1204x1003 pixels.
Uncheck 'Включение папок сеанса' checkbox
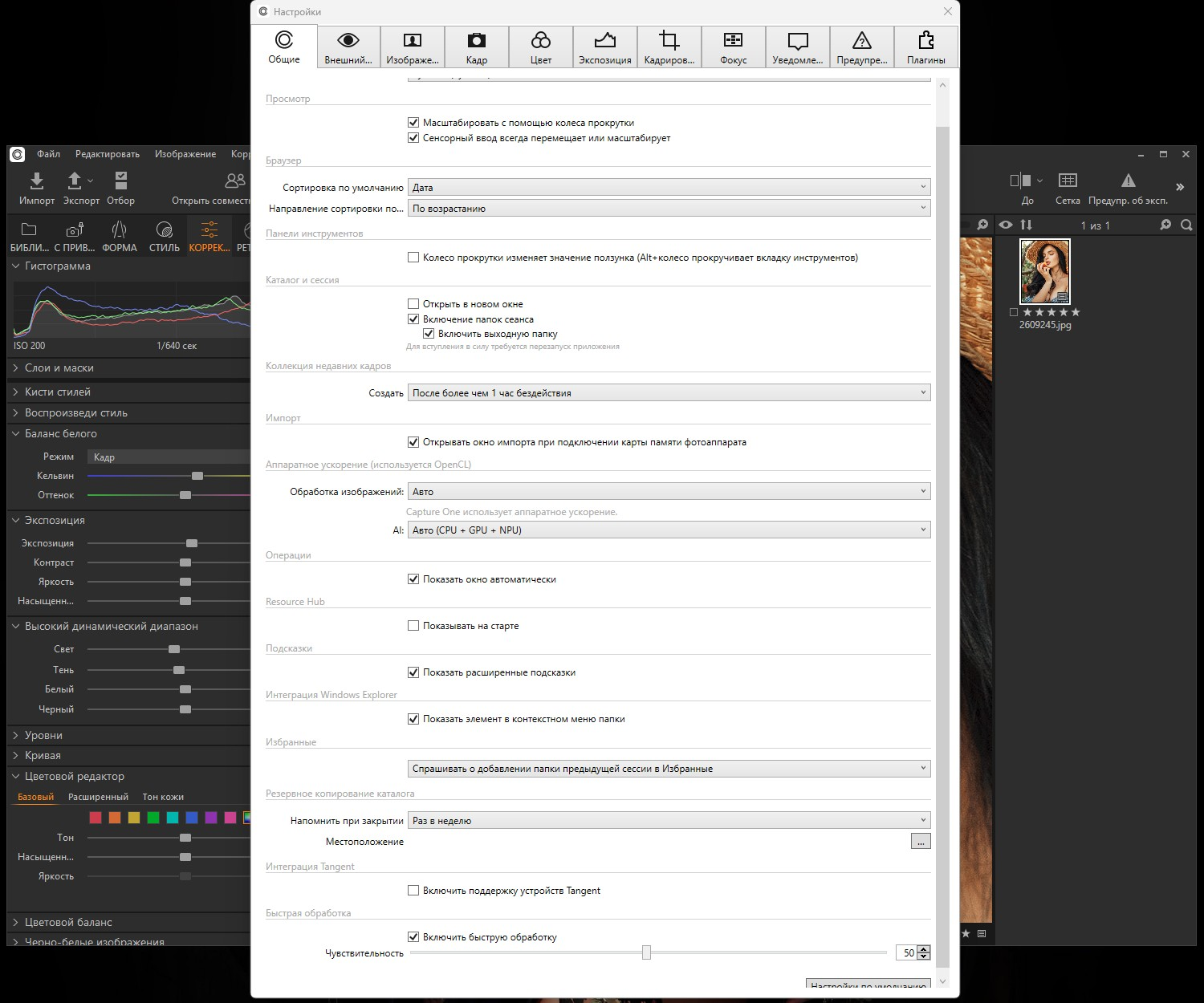click(413, 319)
